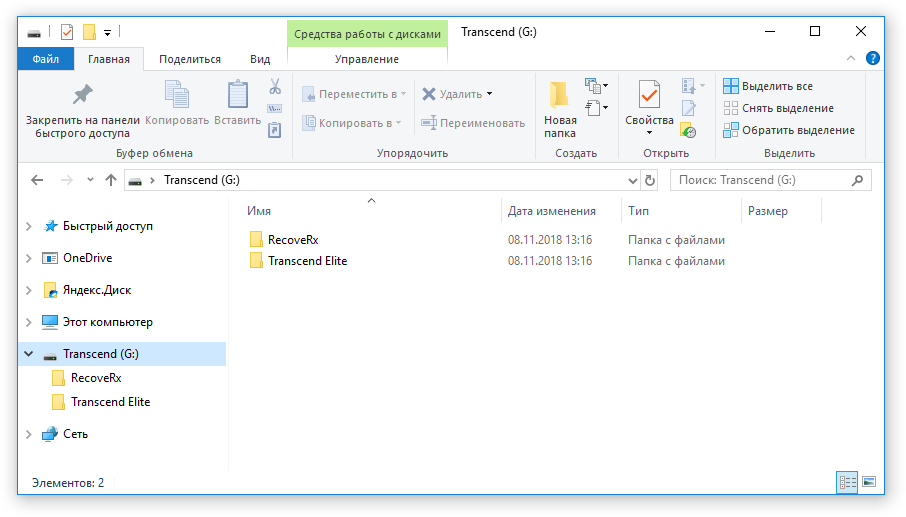This screenshot has height=517, width=906.
Task: Click the Properties icon in the quick access toolbar
Action: (x=67, y=32)
